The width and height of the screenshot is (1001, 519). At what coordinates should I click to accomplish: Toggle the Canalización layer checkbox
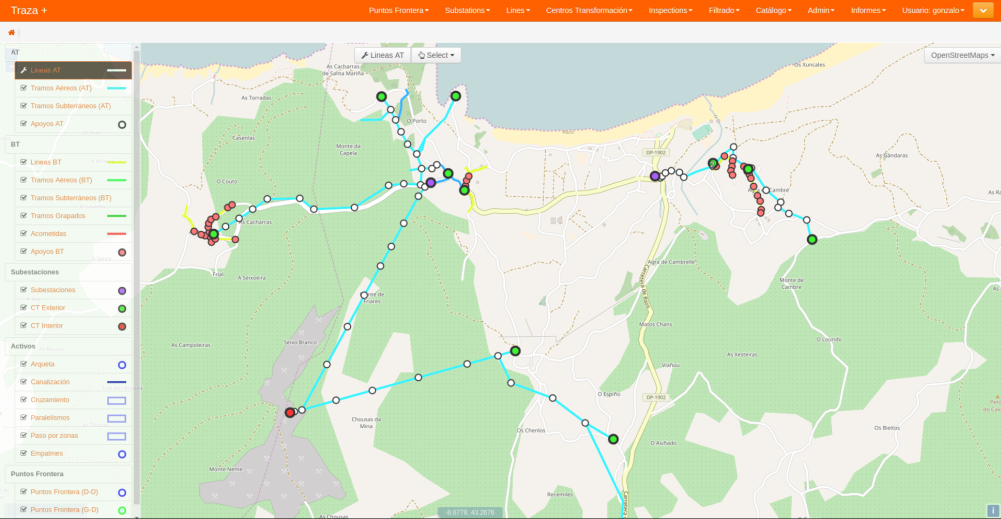(x=24, y=382)
